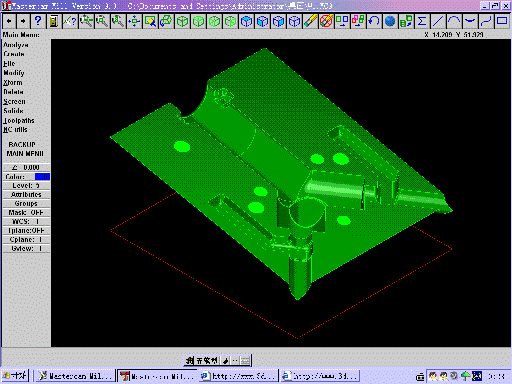Image resolution: width=512 pixels, height=384 pixels.
Task: Open the Groups button
Action: [26, 204]
